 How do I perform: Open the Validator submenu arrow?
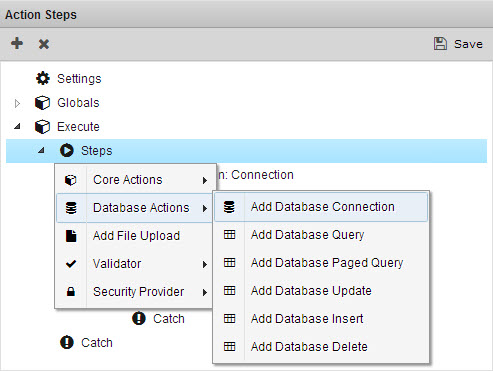tap(205, 264)
